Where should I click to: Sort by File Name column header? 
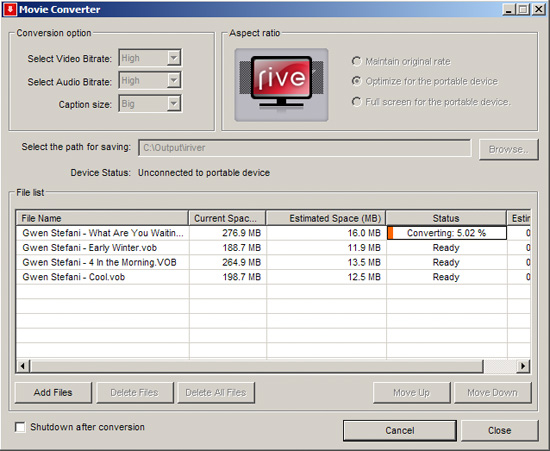click(102, 218)
